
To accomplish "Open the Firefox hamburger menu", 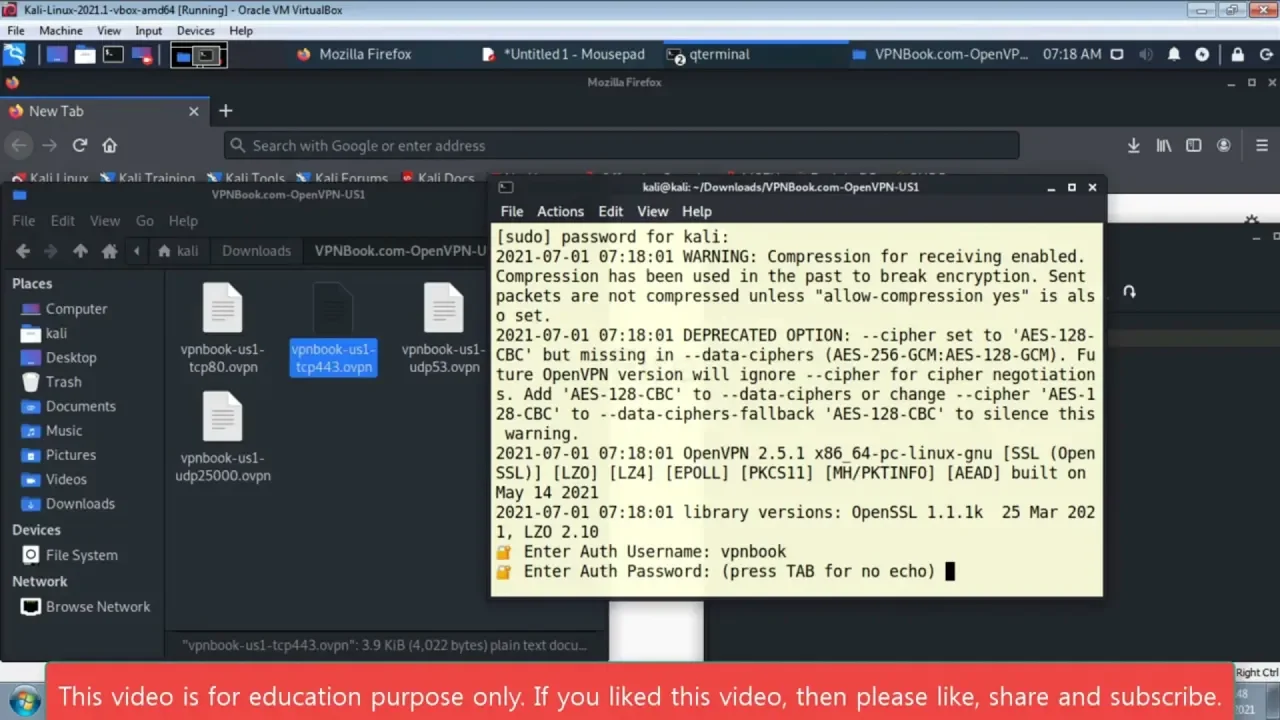I will pyautogui.click(x=1262, y=146).
